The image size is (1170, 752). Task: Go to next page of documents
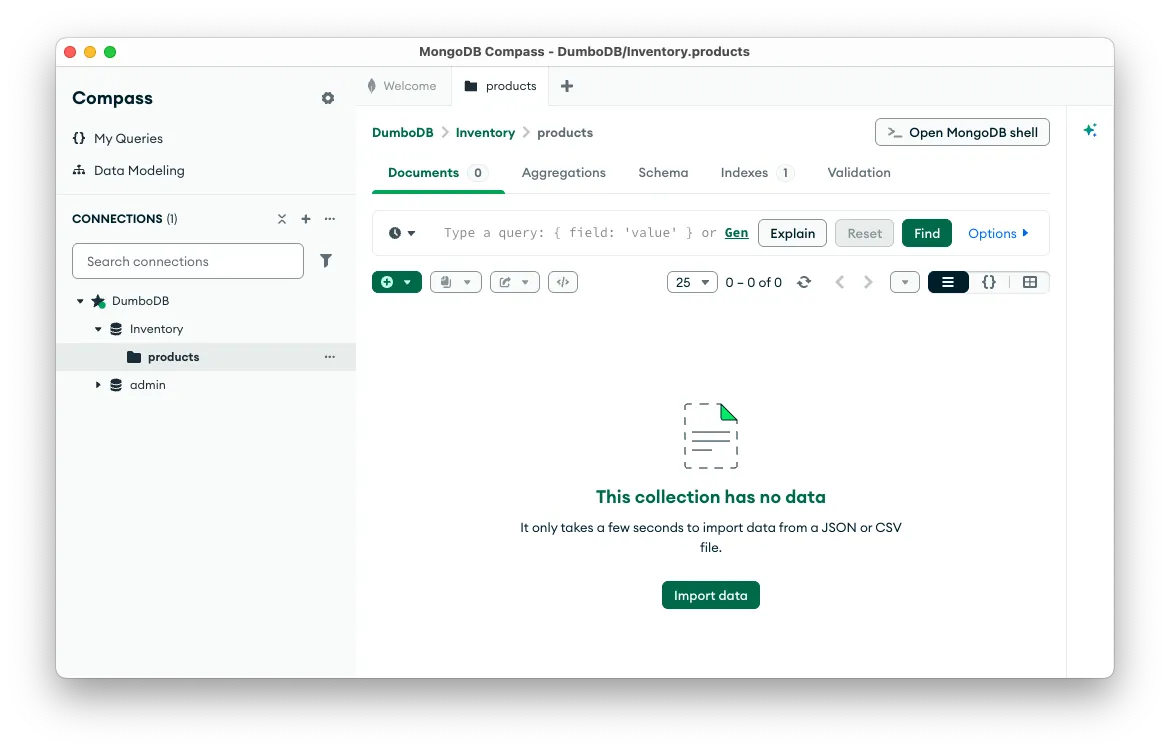click(868, 282)
